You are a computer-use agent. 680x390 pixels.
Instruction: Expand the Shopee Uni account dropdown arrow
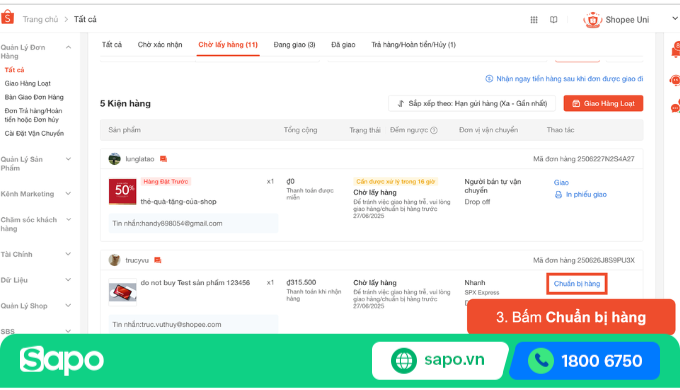pos(675,19)
